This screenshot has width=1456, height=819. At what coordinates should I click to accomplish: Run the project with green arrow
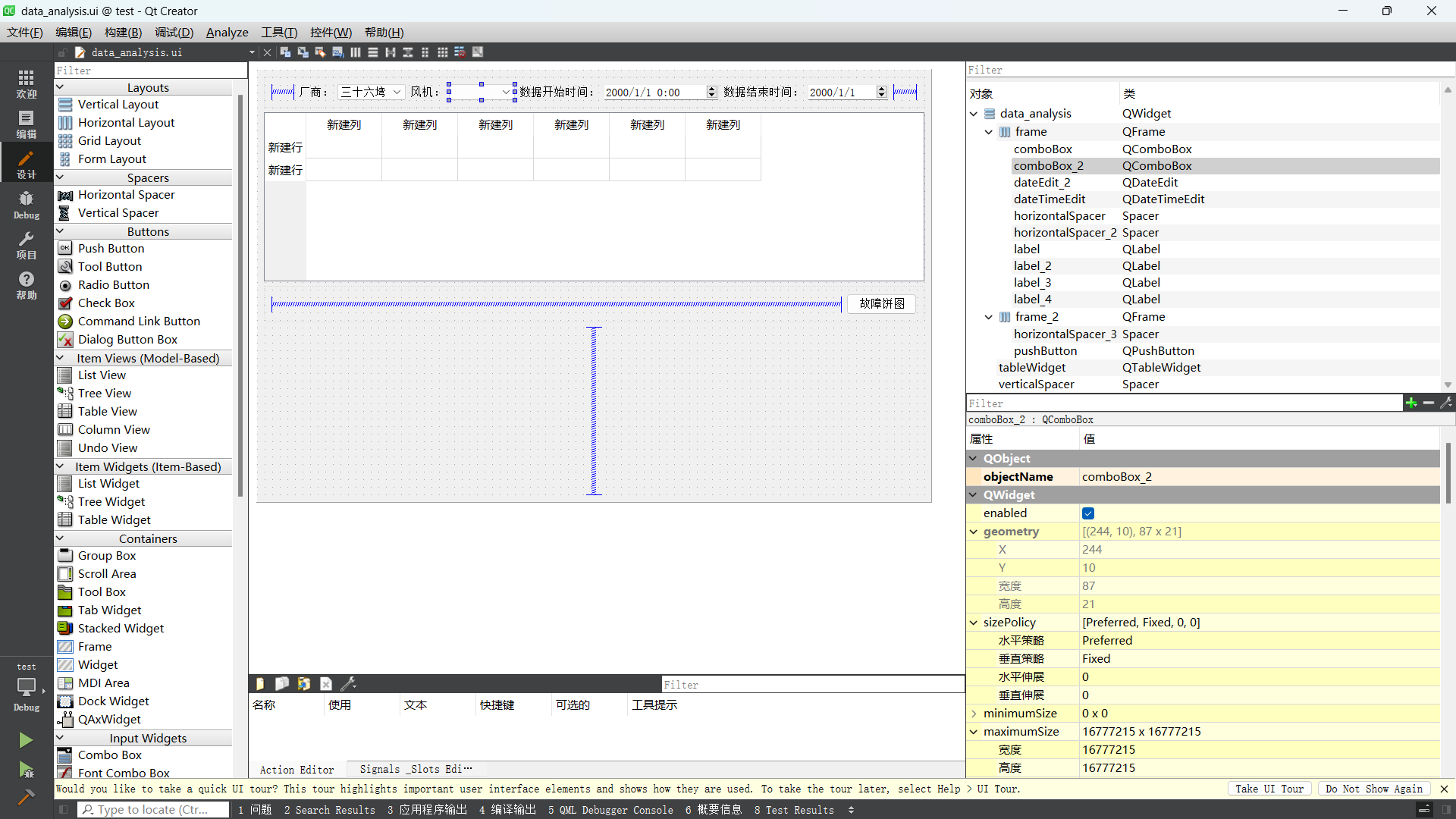tap(26, 739)
